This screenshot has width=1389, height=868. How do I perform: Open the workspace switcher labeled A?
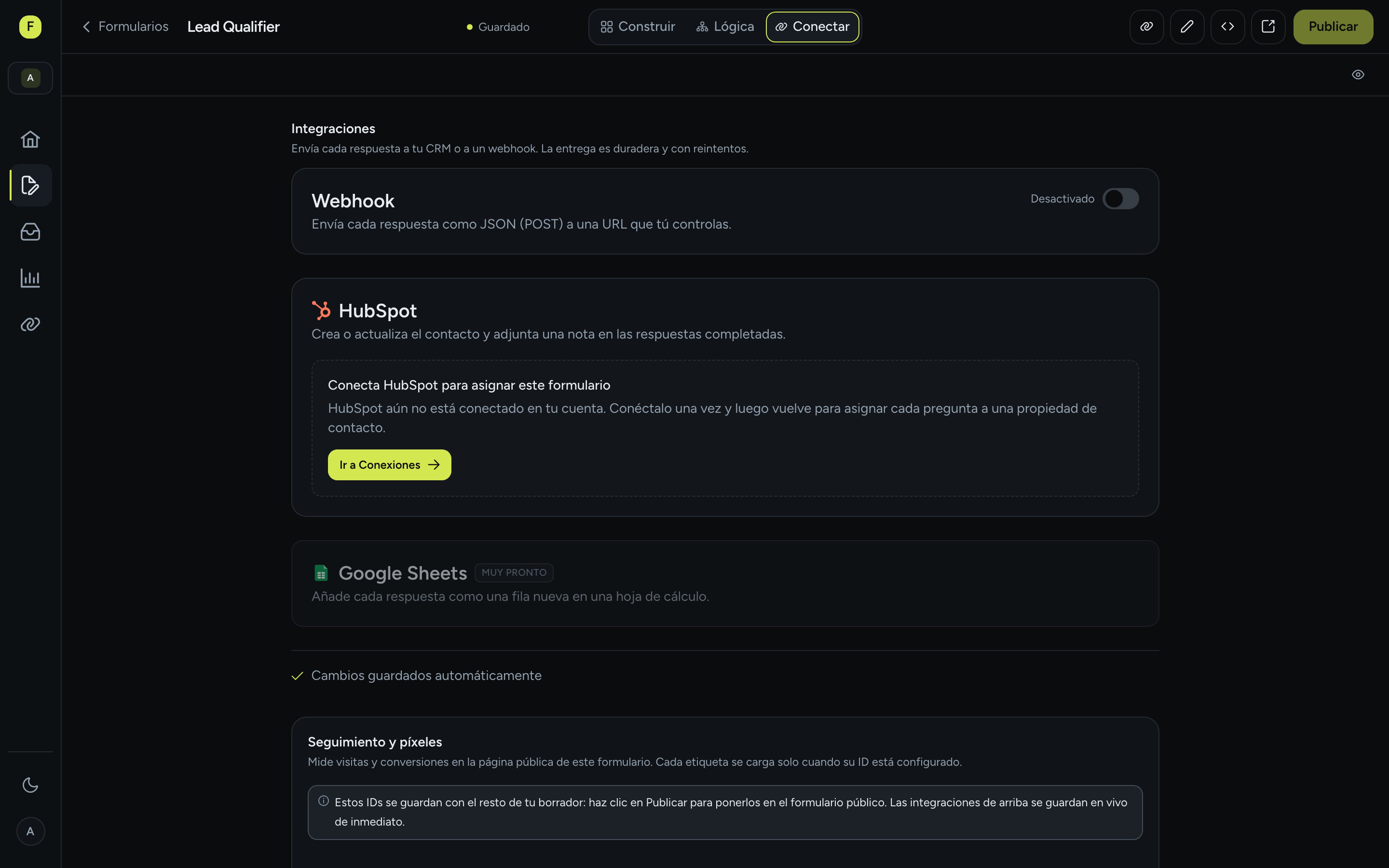pyautogui.click(x=30, y=78)
